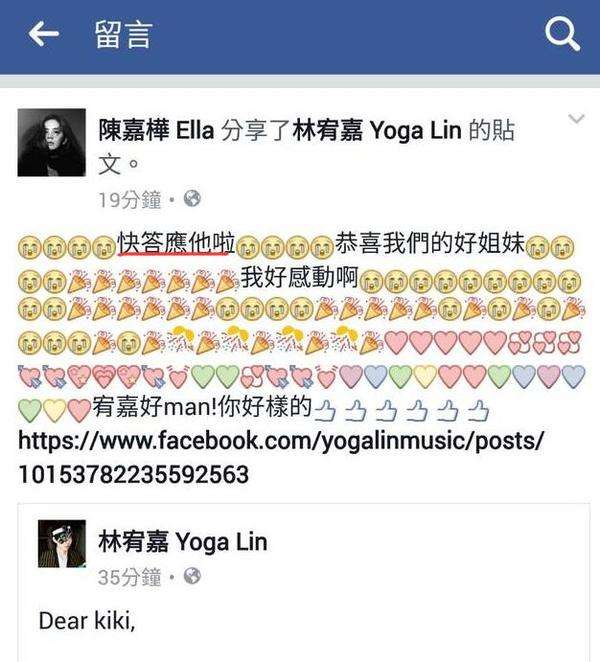Image resolution: width=600 pixels, height=662 pixels.
Task: Click the text 宥嘉好man!你好樣的
Action: coord(202,407)
